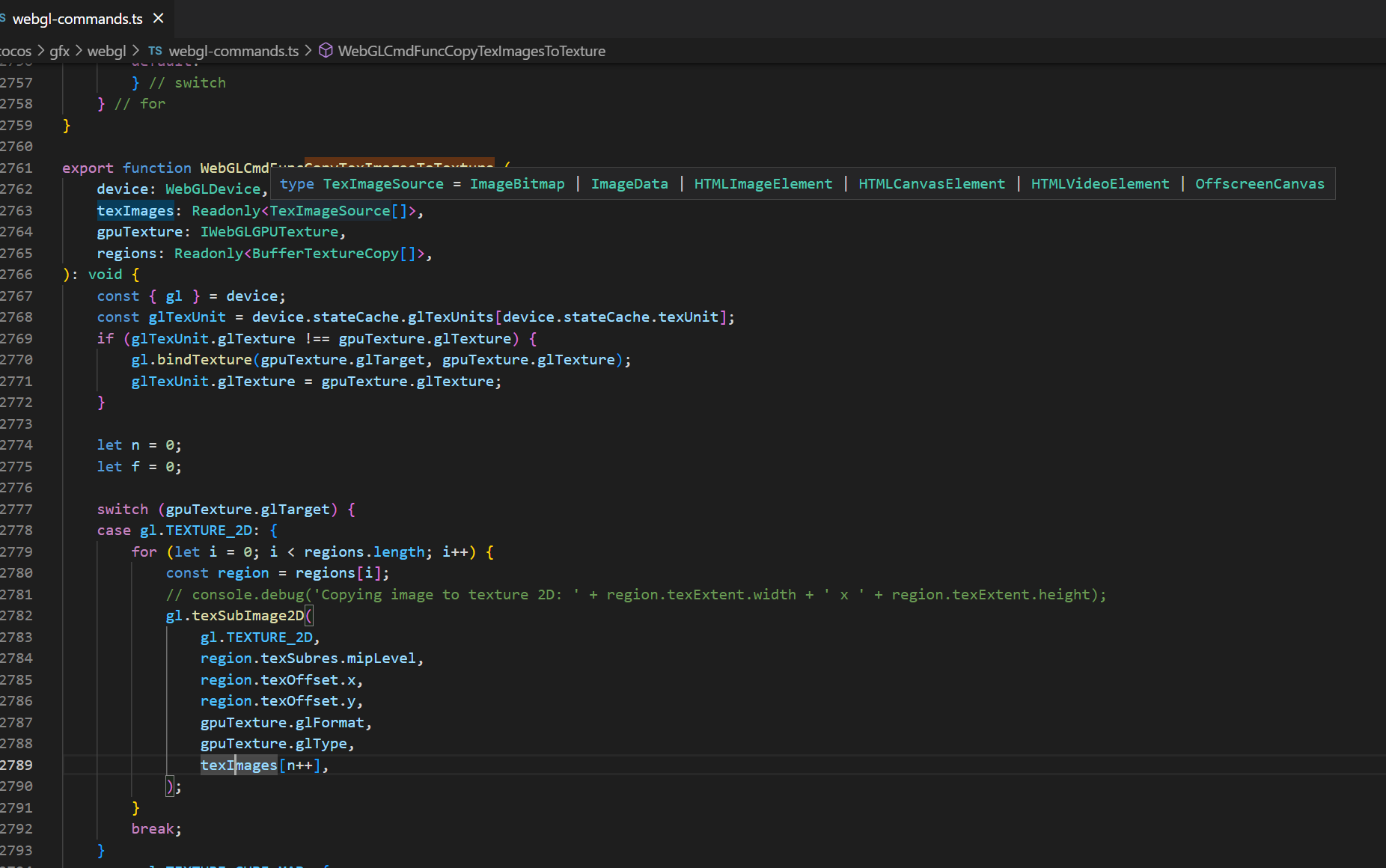The width and height of the screenshot is (1386, 868).
Task: Click regions.length on line 2779
Action: [x=364, y=552]
